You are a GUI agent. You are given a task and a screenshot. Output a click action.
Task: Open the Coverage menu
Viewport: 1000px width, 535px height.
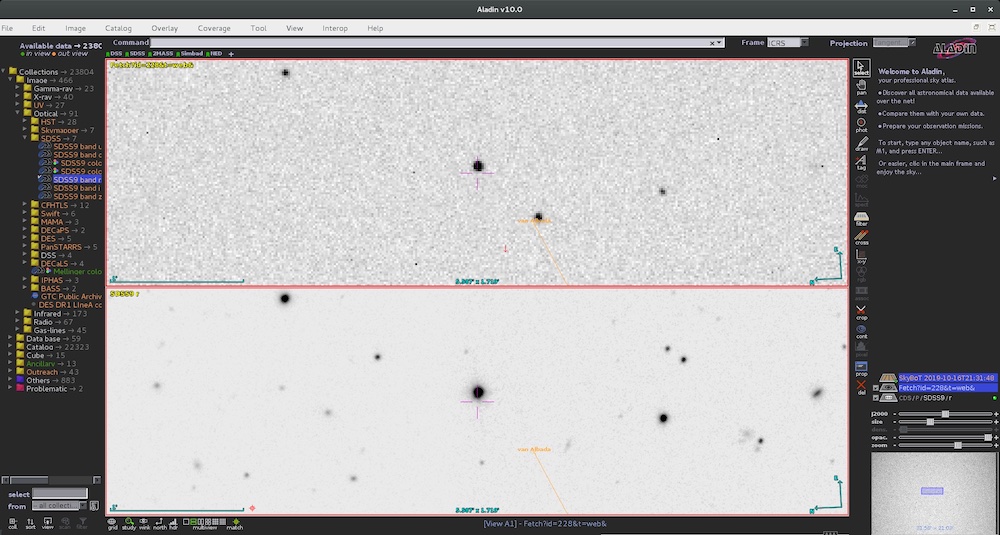(x=214, y=28)
